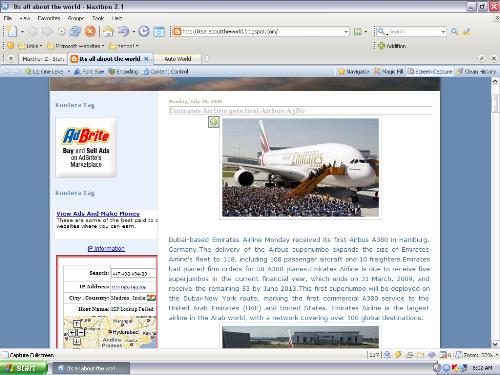Switch to the Maxthon 2 - Start tab
Viewport: 500px width, 375px height.
coord(43,59)
